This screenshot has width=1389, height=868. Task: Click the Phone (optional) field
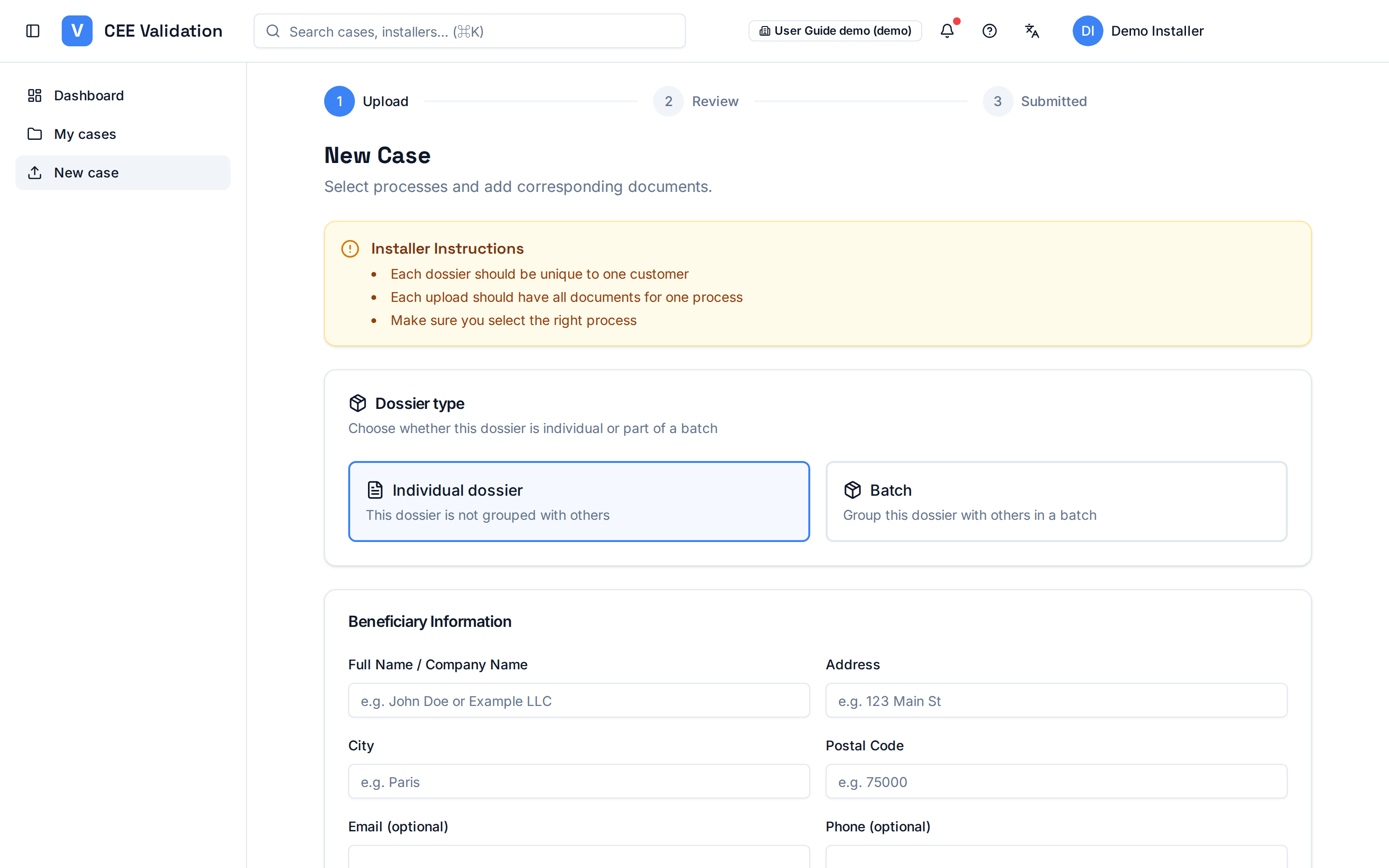(1056, 856)
